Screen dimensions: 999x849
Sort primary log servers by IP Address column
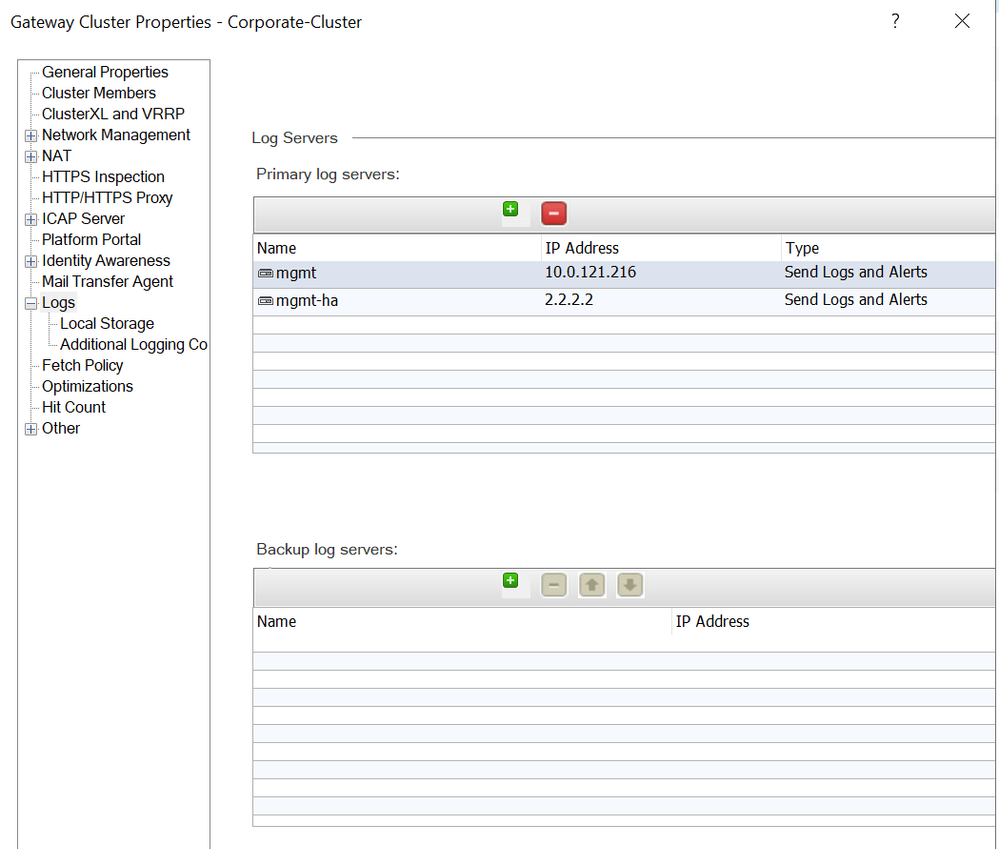(661, 248)
